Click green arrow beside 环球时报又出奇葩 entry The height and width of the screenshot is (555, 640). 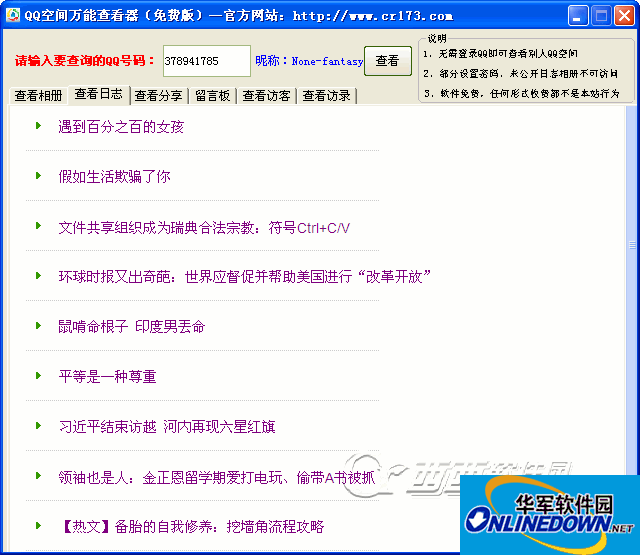point(38,275)
